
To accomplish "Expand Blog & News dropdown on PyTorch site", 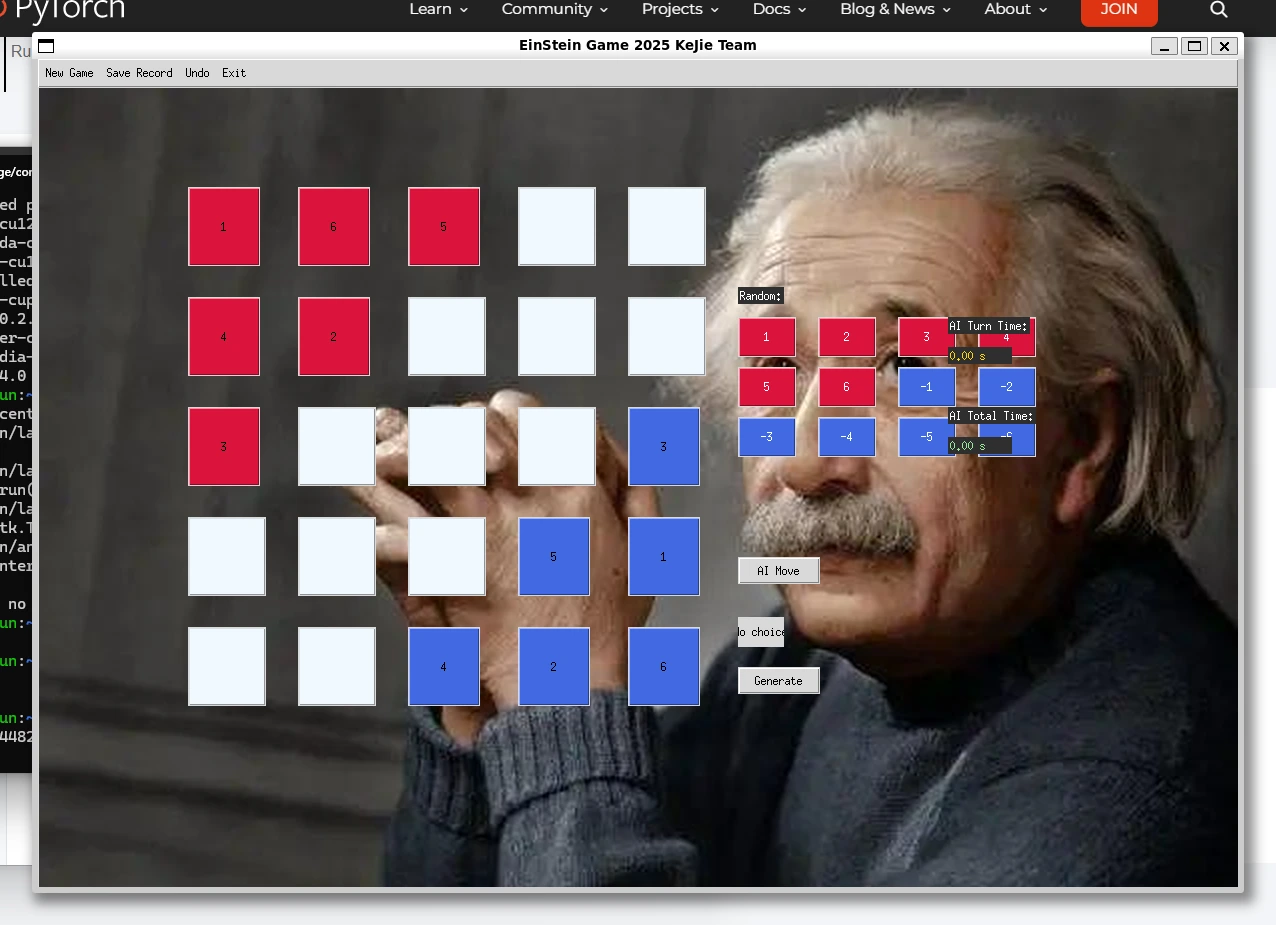I will point(895,9).
